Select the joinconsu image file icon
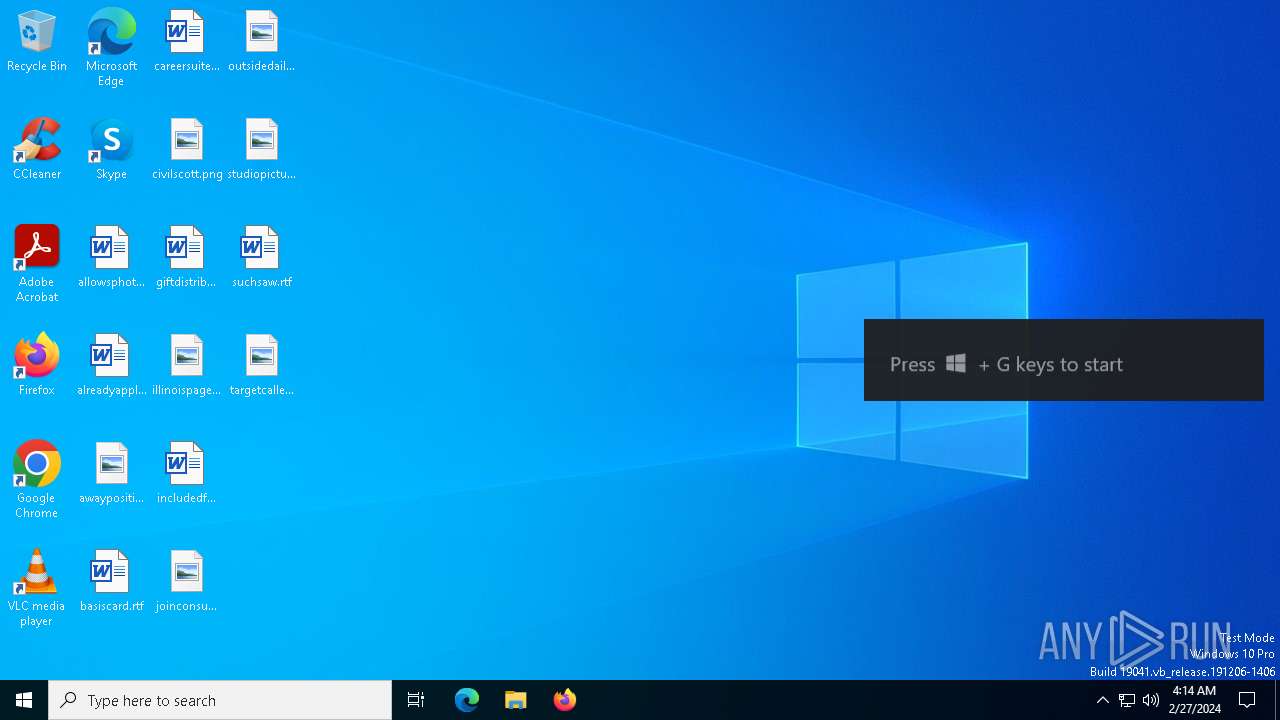The image size is (1280, 720). click(186, 582)
